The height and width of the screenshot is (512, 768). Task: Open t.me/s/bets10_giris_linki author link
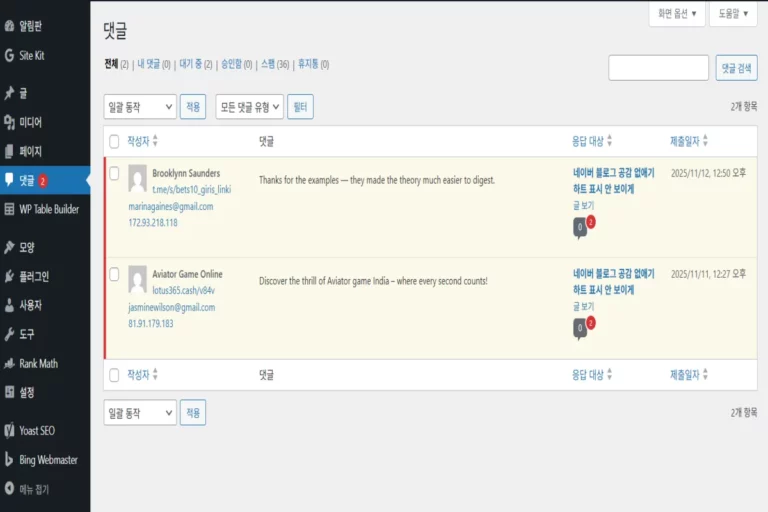pos(192,190)
